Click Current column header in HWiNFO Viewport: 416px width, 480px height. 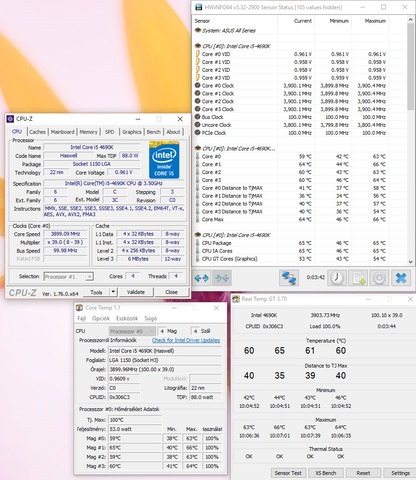pyautogui.click(x=303, y=21)
